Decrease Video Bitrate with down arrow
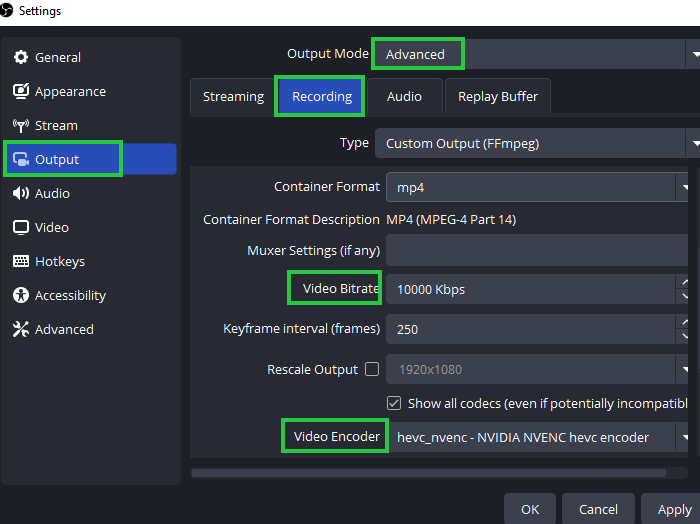Viewport: 700px width, 524px height. coord(683,296)
